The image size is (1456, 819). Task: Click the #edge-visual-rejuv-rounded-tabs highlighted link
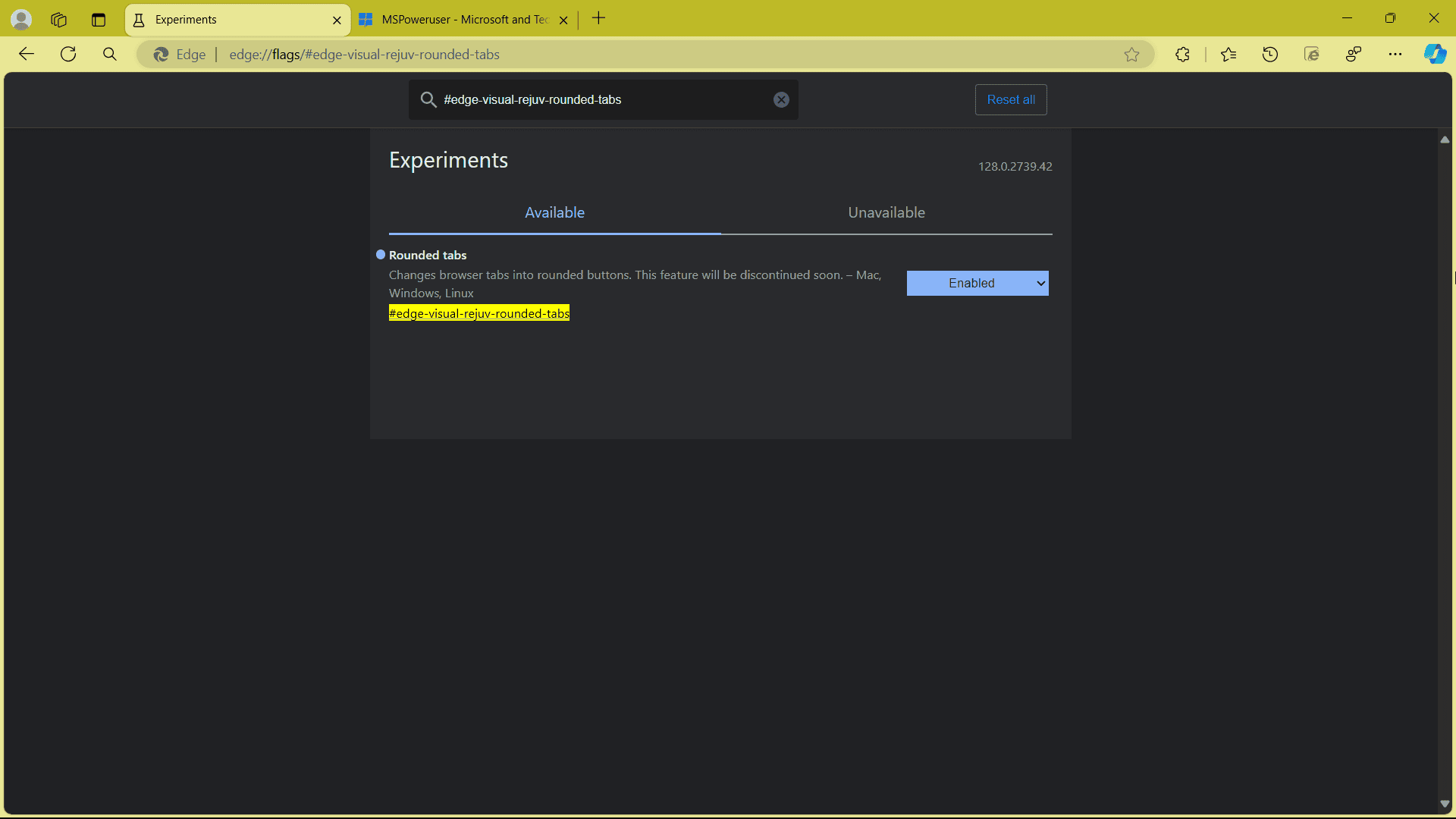coord(479,313)
